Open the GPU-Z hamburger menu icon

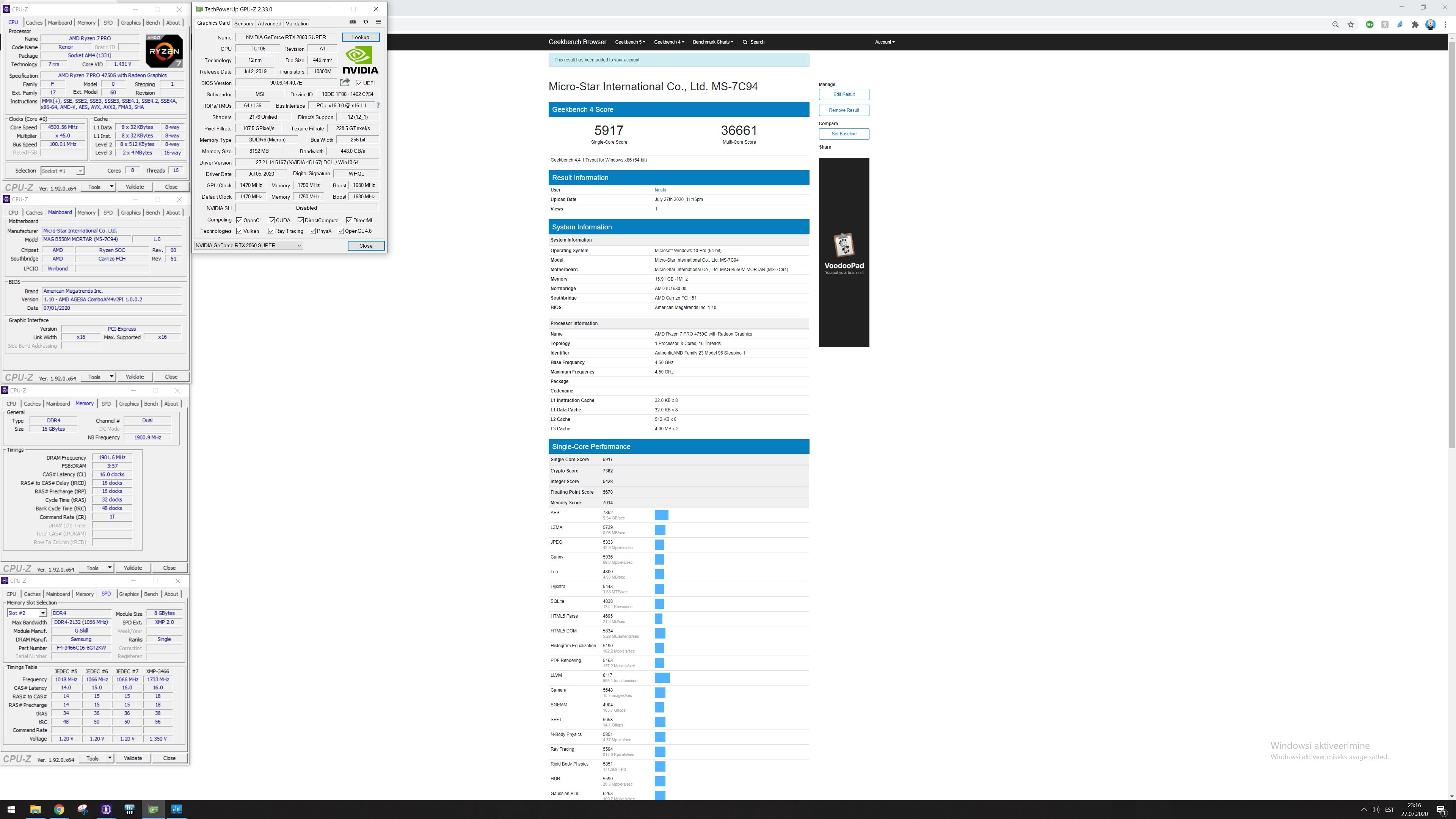379,22
